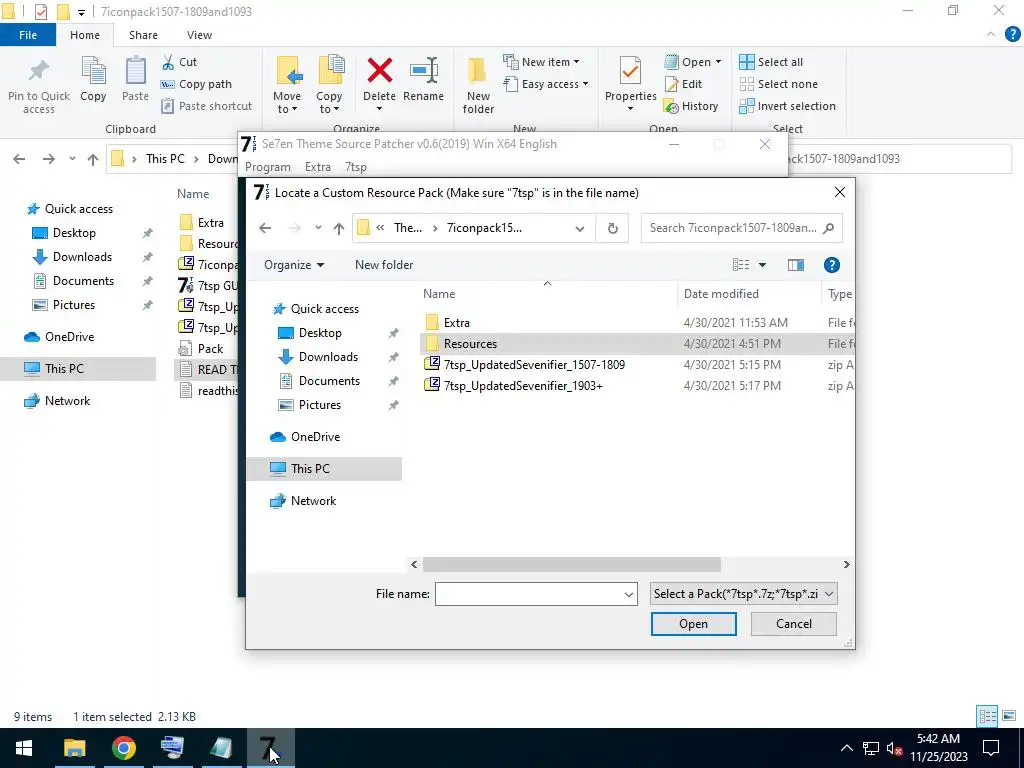This screenshot has height=768, width=1024.
Task: Click the muted volume tray icon
Action: tap(895, 748)
